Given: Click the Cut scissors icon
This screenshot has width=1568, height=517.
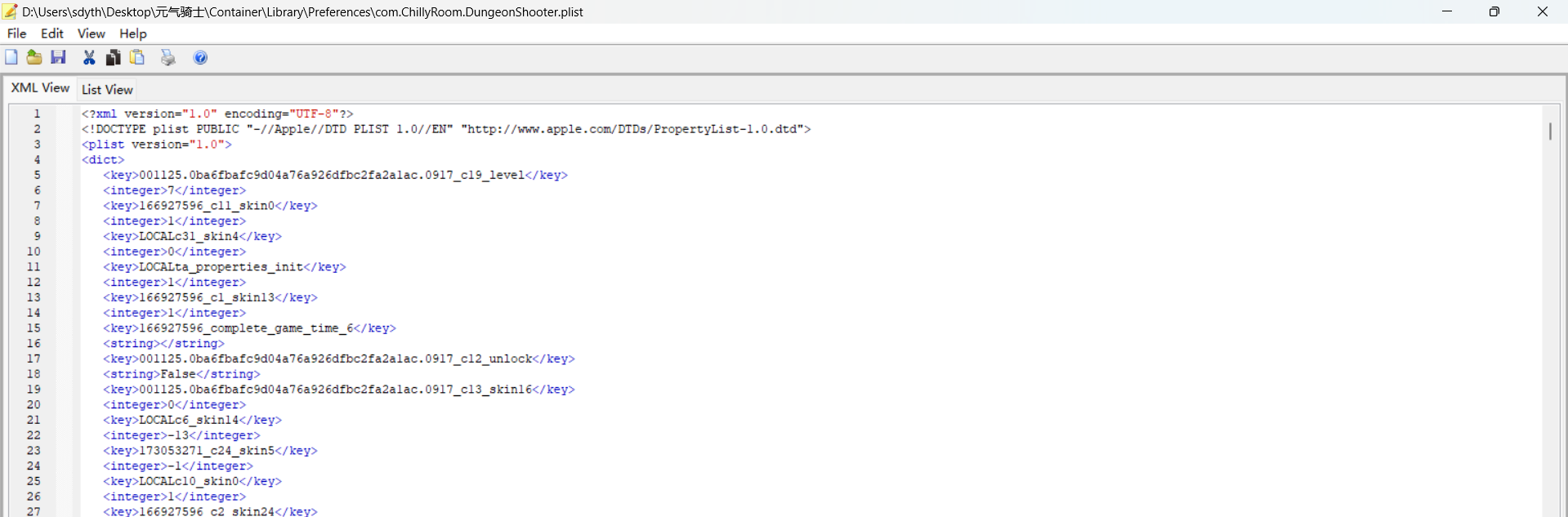Looking at the screenshot, I should (89, 57).
